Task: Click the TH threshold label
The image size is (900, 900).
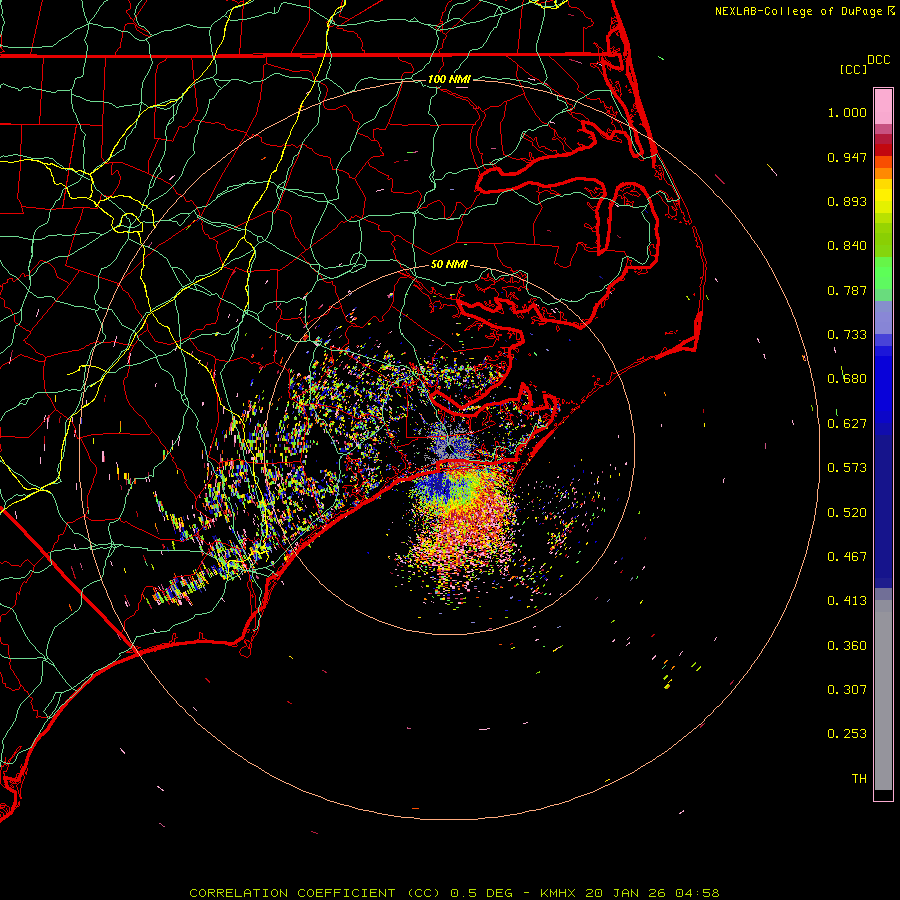Action: coord(859,779)
